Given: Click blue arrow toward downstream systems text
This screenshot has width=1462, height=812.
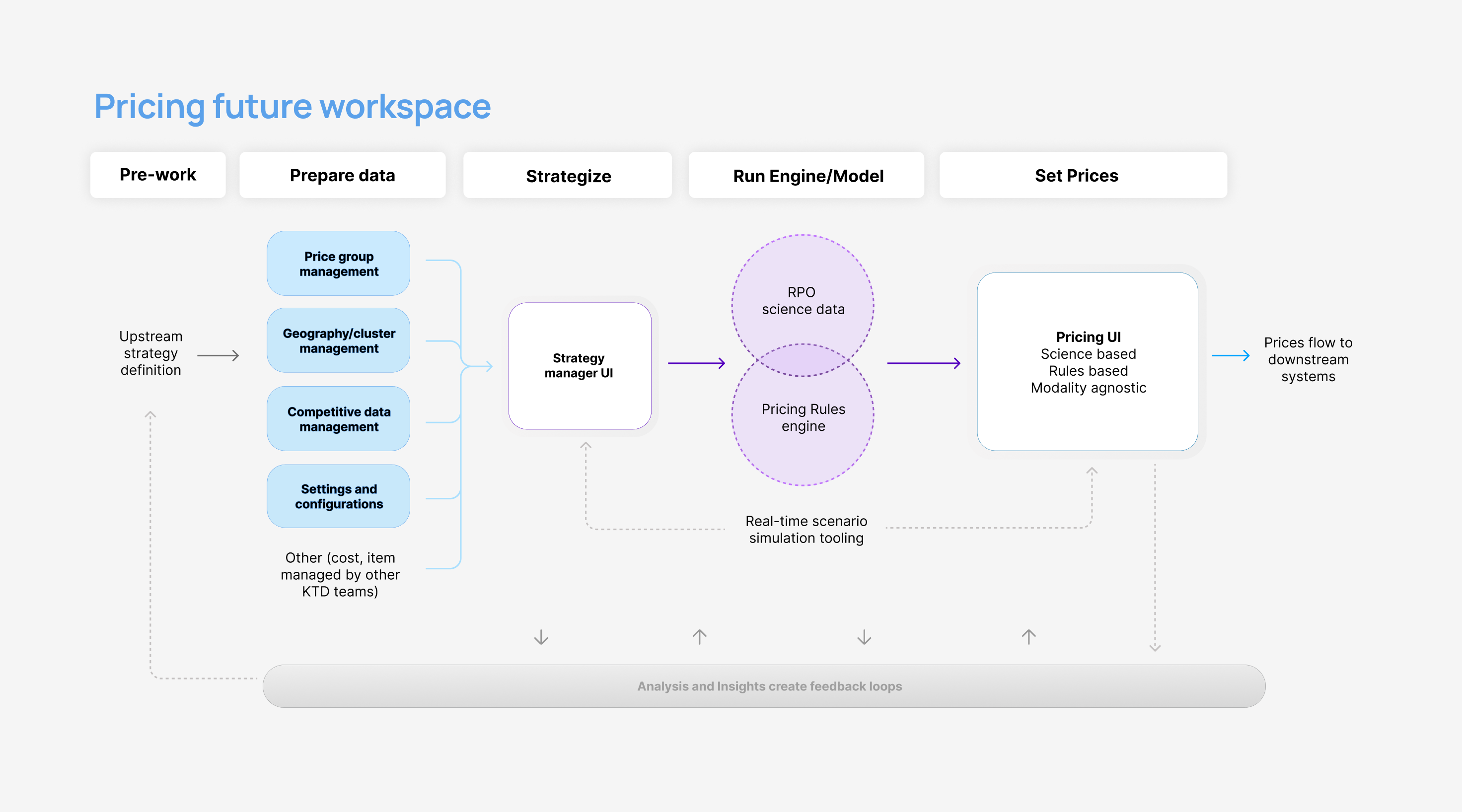Looking at the screenshot, I should point(1230,355).
